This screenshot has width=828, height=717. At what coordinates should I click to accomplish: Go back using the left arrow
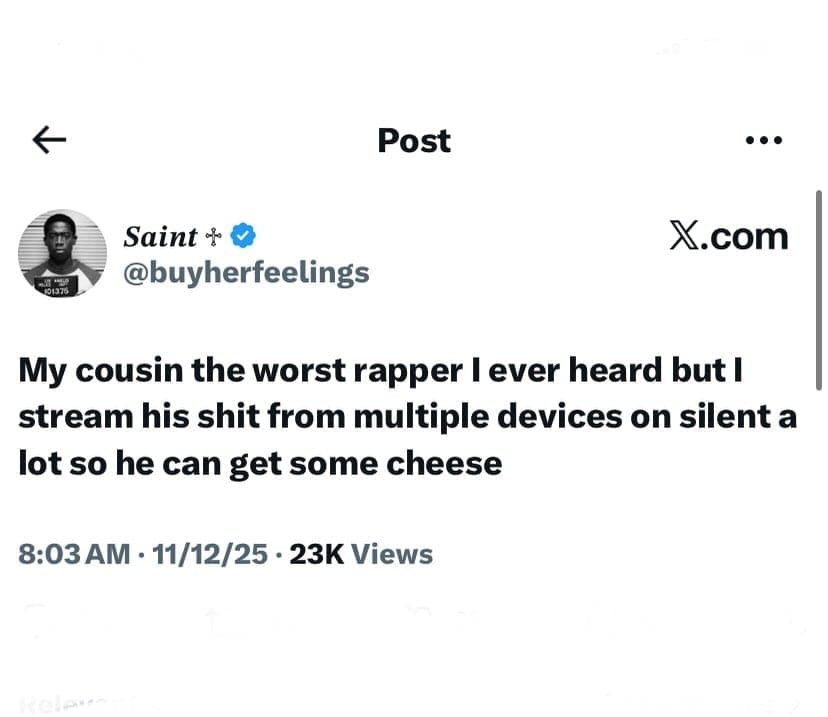coord(49,141)
